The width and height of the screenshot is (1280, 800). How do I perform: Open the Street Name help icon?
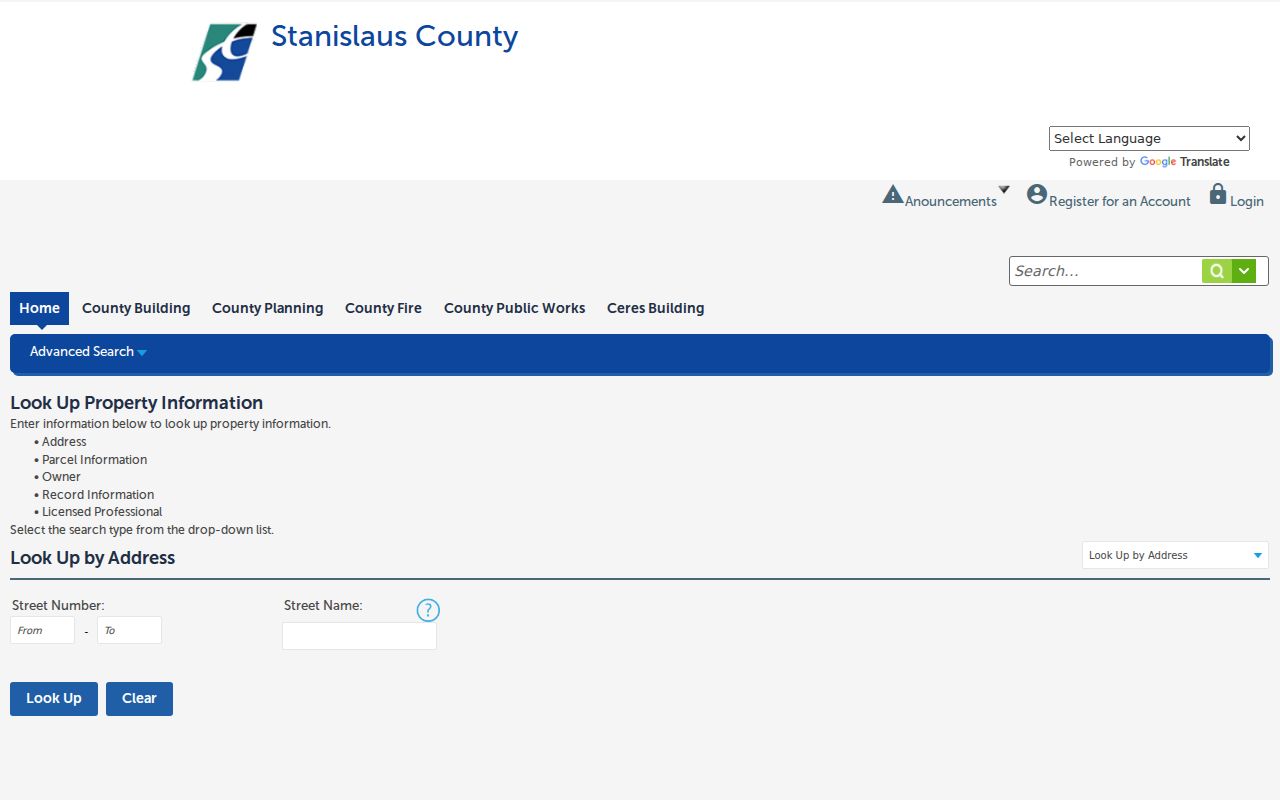pyautogui.click(x=428, y=610)
